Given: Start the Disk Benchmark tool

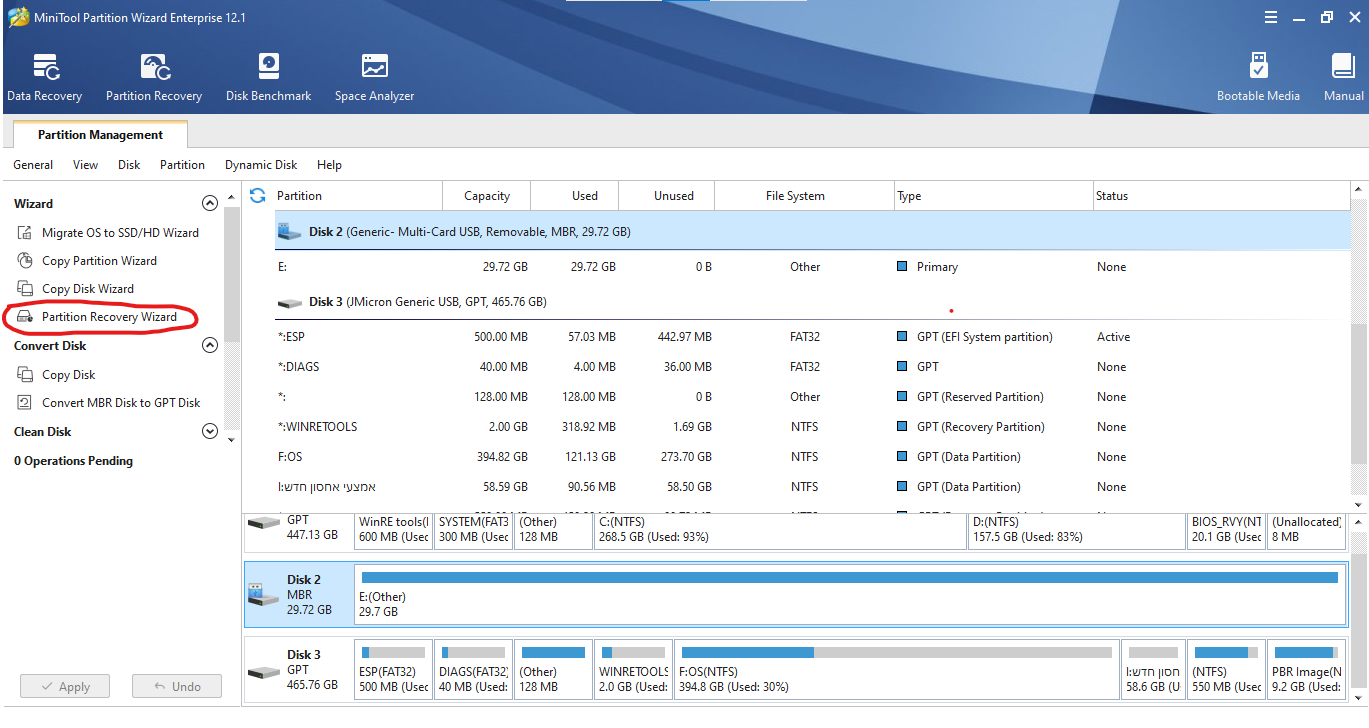Looking at the screenshot, I should (268, 78).
